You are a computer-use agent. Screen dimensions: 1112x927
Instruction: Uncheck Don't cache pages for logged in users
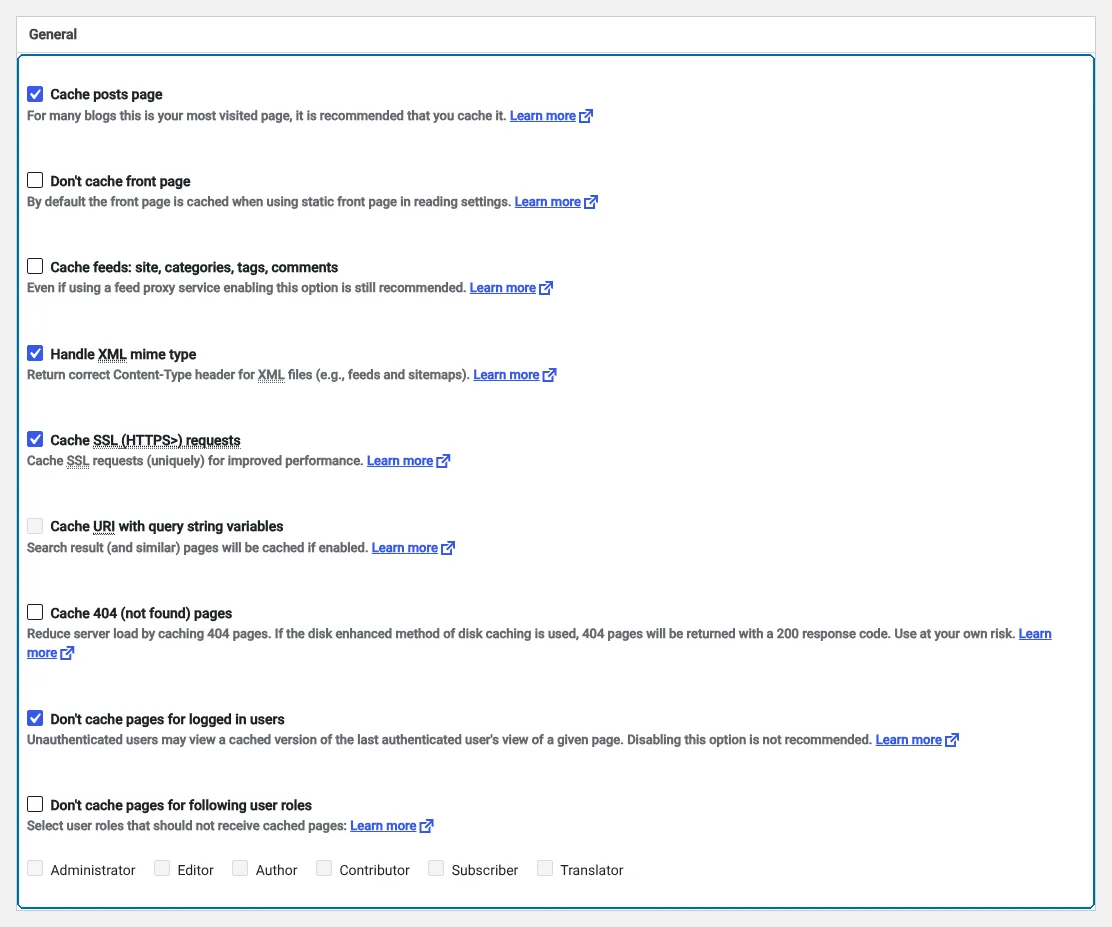click(x=35, y=718)
